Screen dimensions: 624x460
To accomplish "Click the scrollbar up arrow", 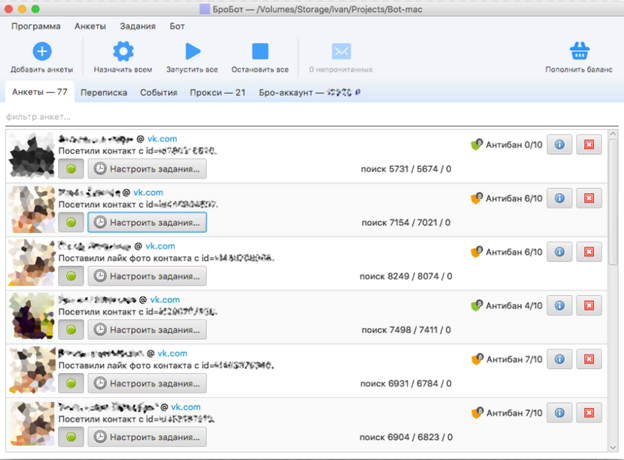I will click(x=613, y=134).
